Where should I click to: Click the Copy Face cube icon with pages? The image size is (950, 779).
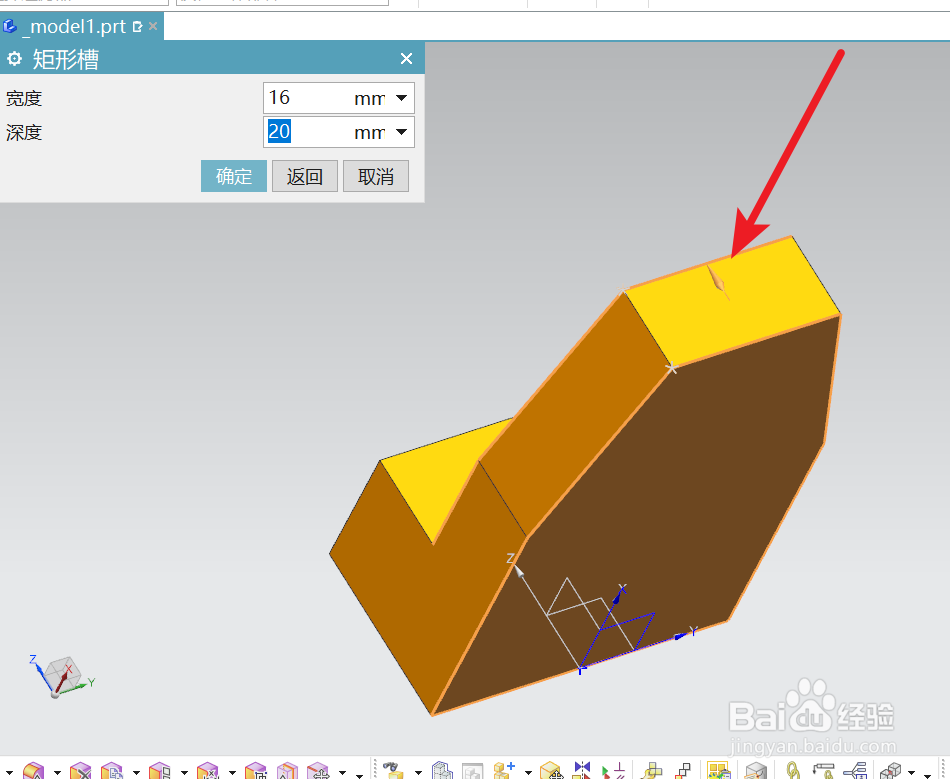tap(112, 771)
